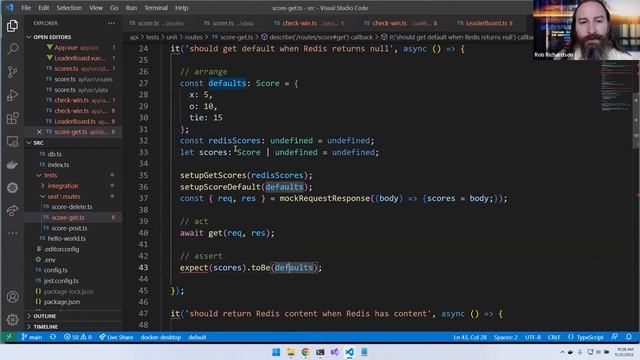Click the remote window indicator in status bar
Screen dimensions: 640x360
tap(9, 337)
